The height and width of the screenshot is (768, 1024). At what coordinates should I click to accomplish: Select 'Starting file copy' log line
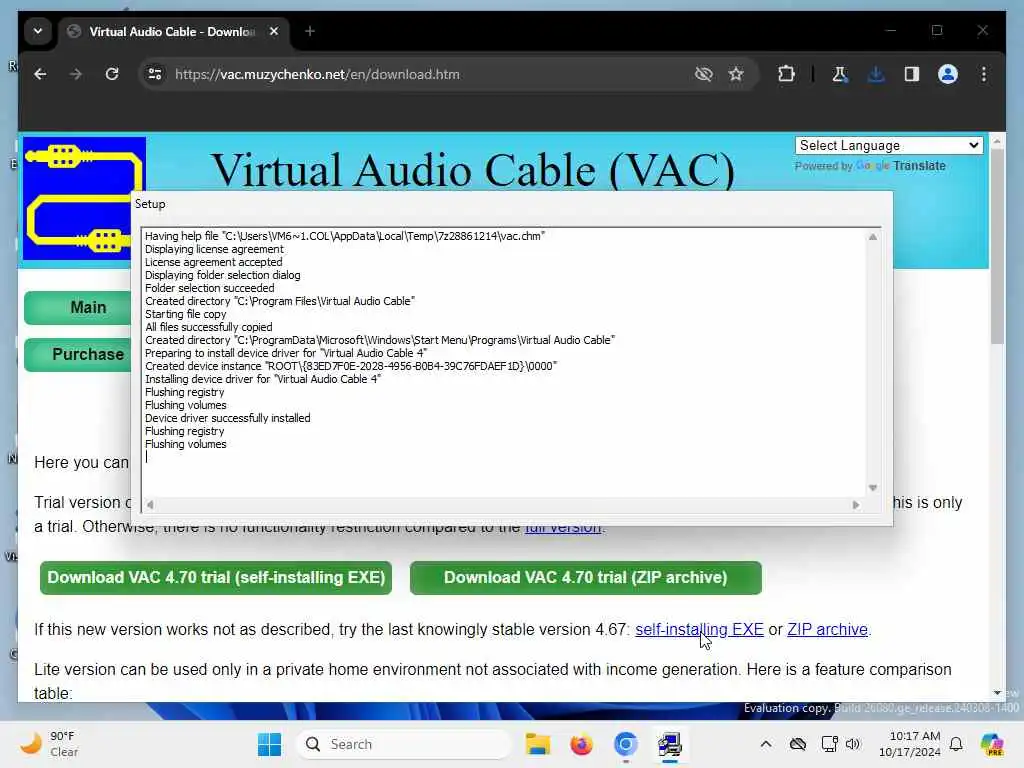point(185,314)
